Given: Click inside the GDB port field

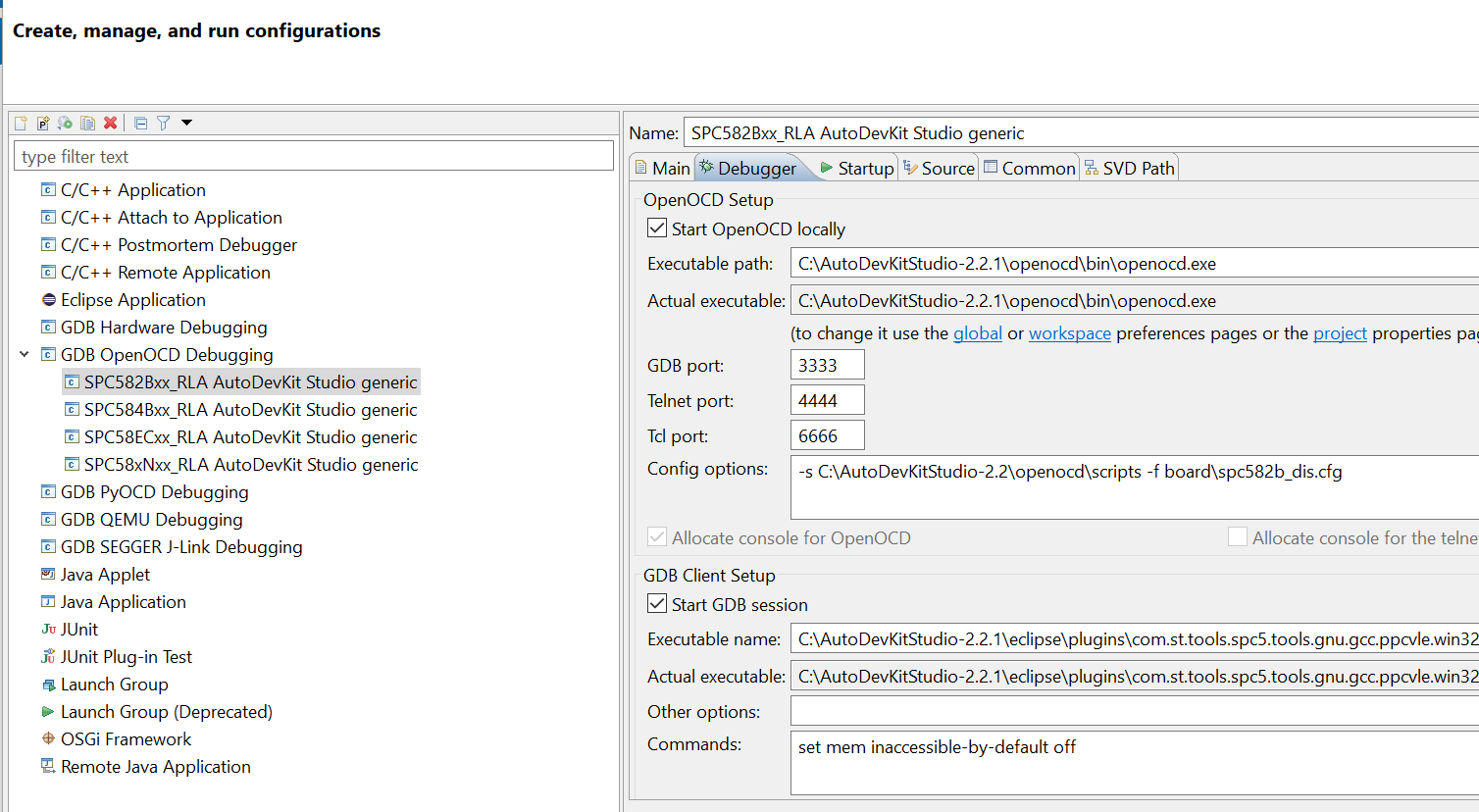Looking at the screenshot, I should pos(826,364).
